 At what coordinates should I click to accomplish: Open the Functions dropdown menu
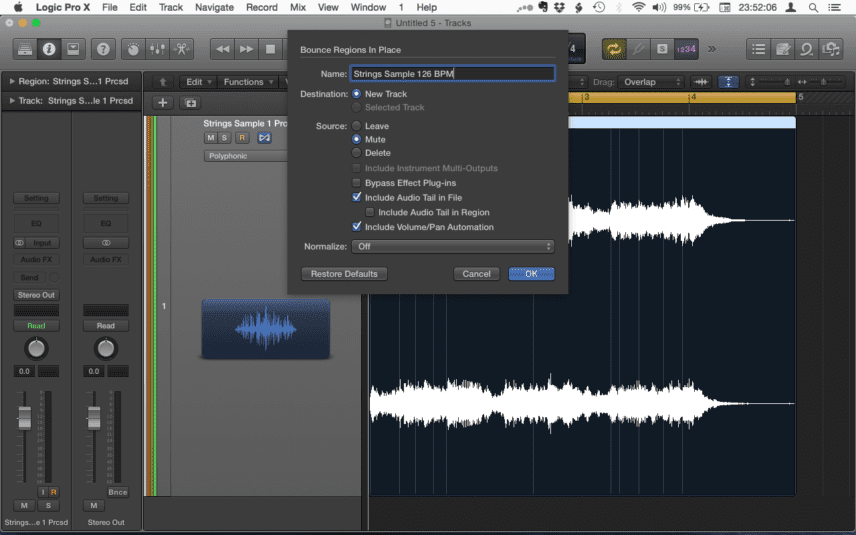(248, 82)
